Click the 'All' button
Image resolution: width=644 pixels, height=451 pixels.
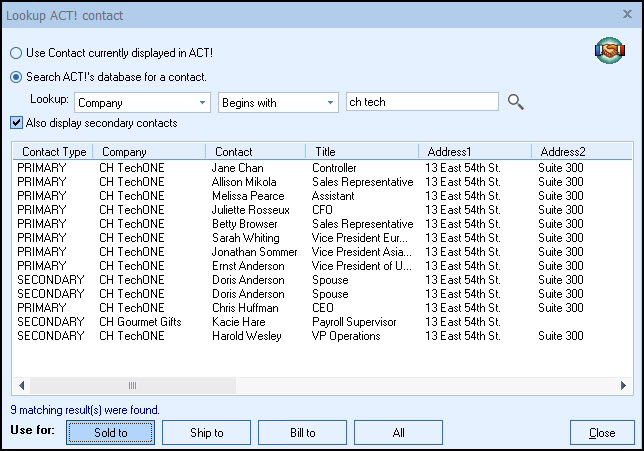pos(398,433)
